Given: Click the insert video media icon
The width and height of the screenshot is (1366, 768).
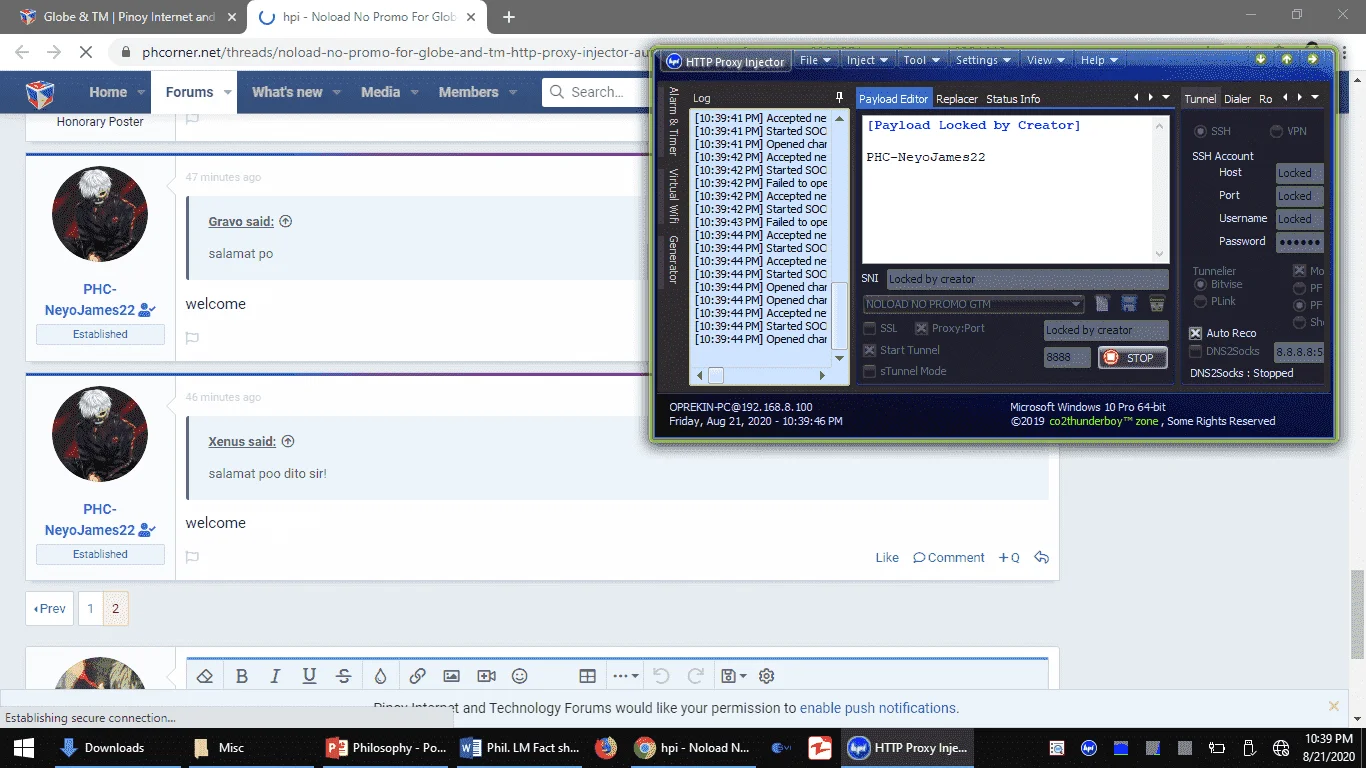Looking at the screenshot, I should 487,676.
